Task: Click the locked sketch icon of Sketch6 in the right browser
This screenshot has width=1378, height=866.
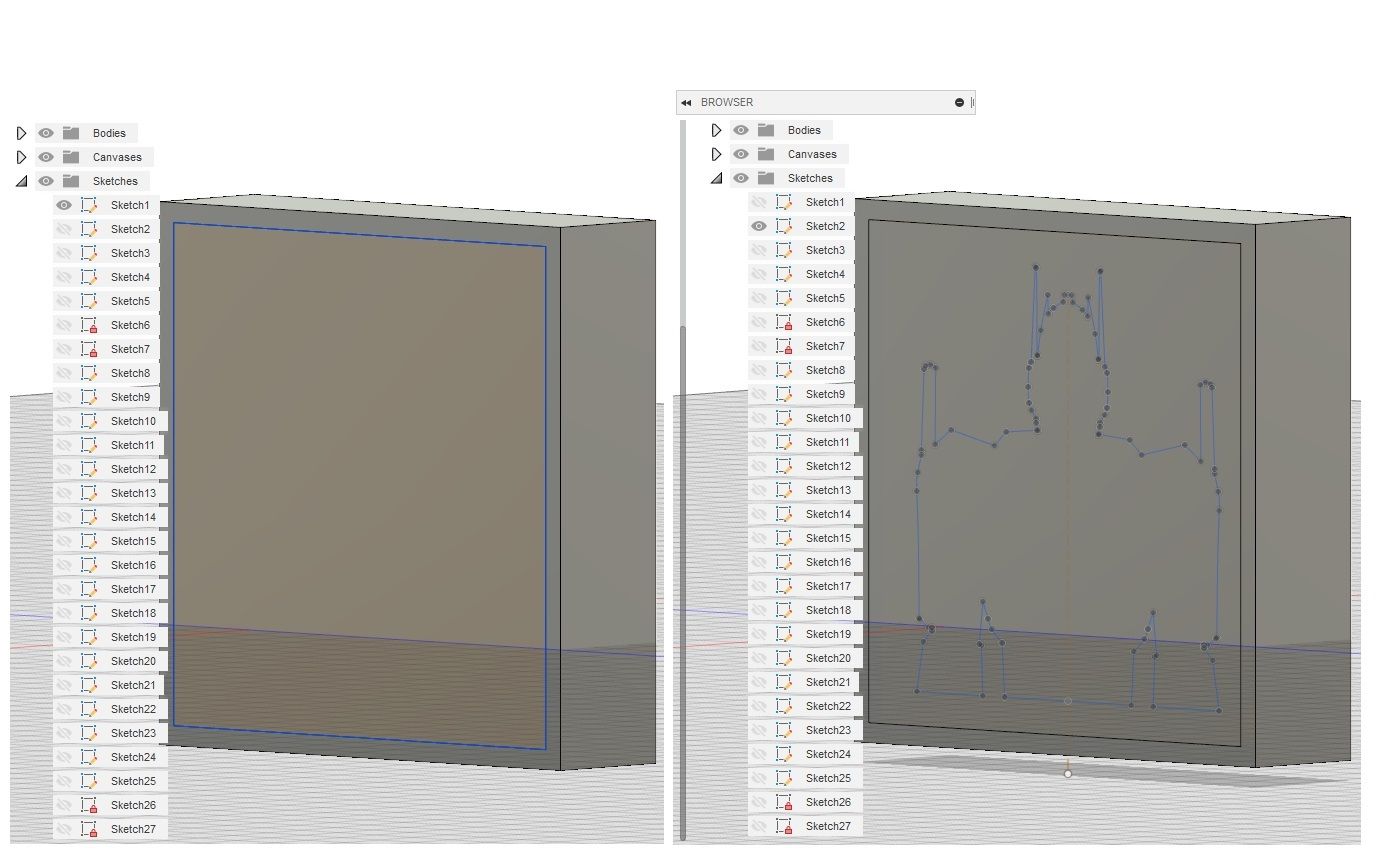Action: [x=784, y=322]
